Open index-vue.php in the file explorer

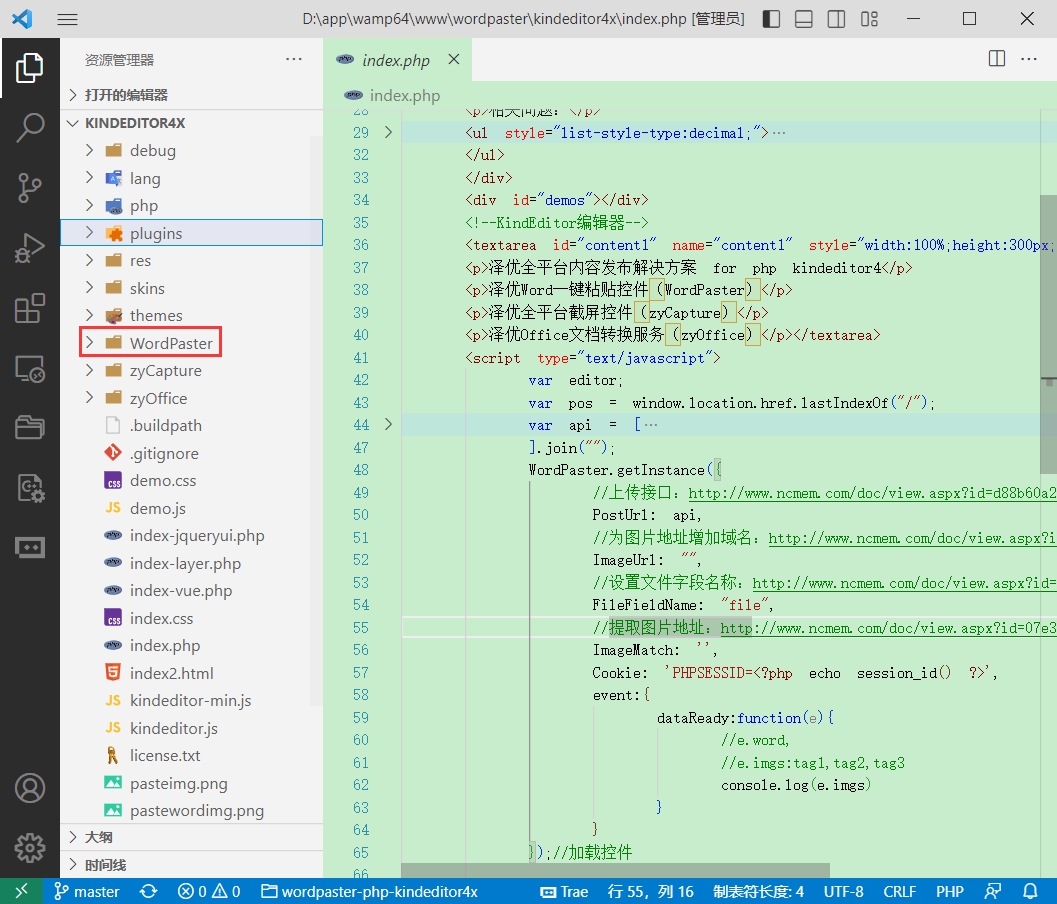point(180,590)
